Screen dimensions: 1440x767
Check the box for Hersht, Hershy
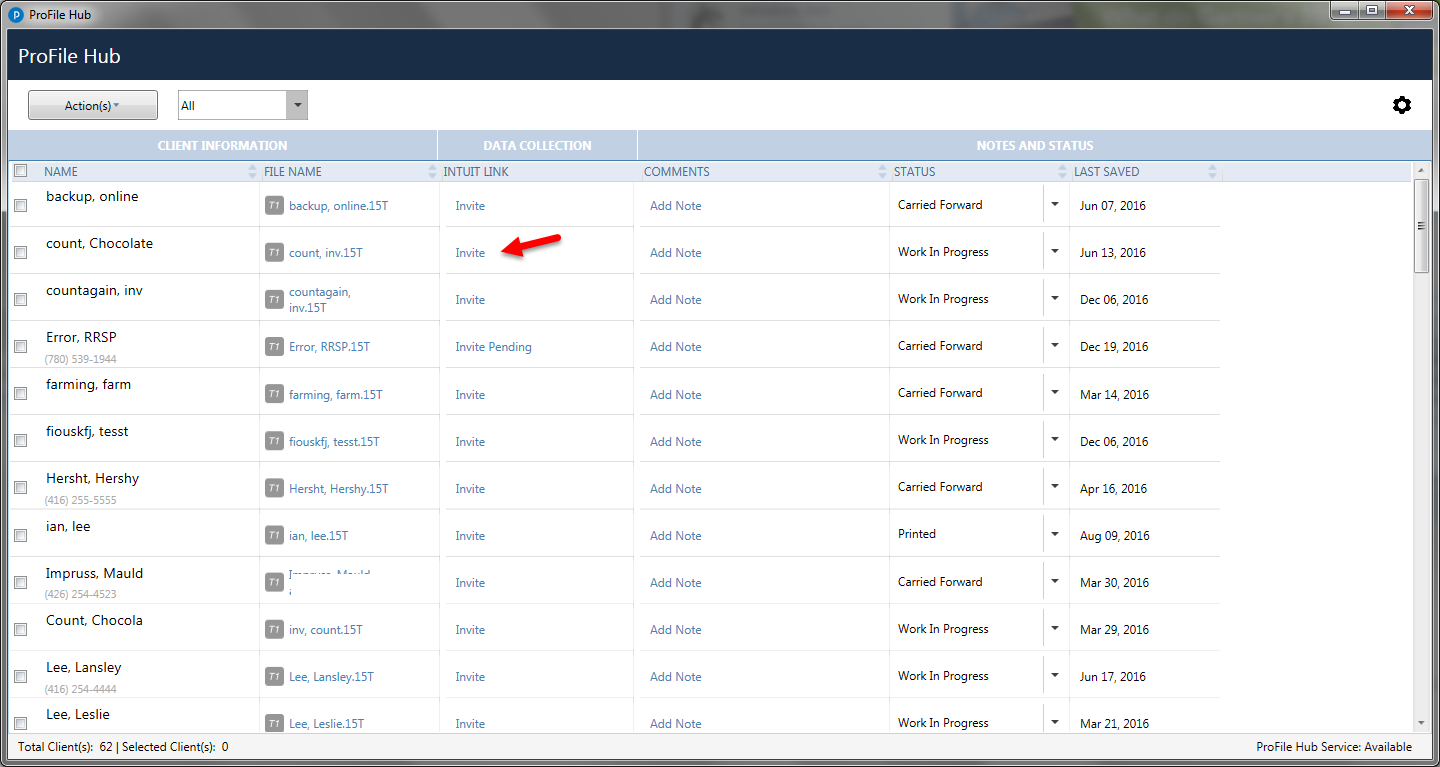(x=20, y=488)
